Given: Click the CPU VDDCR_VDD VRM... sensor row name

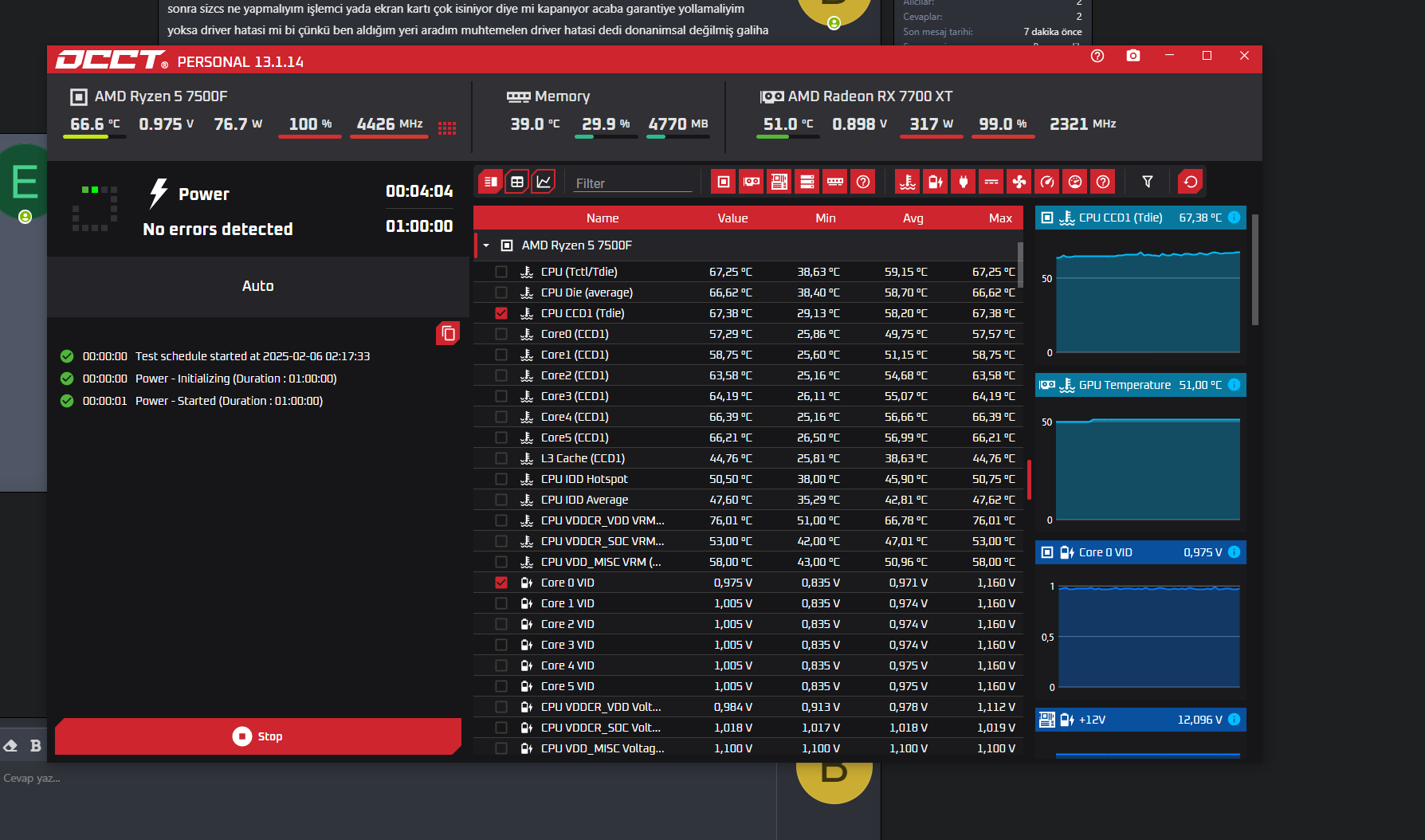Looking at the screenshot, I should coord(603,520).
